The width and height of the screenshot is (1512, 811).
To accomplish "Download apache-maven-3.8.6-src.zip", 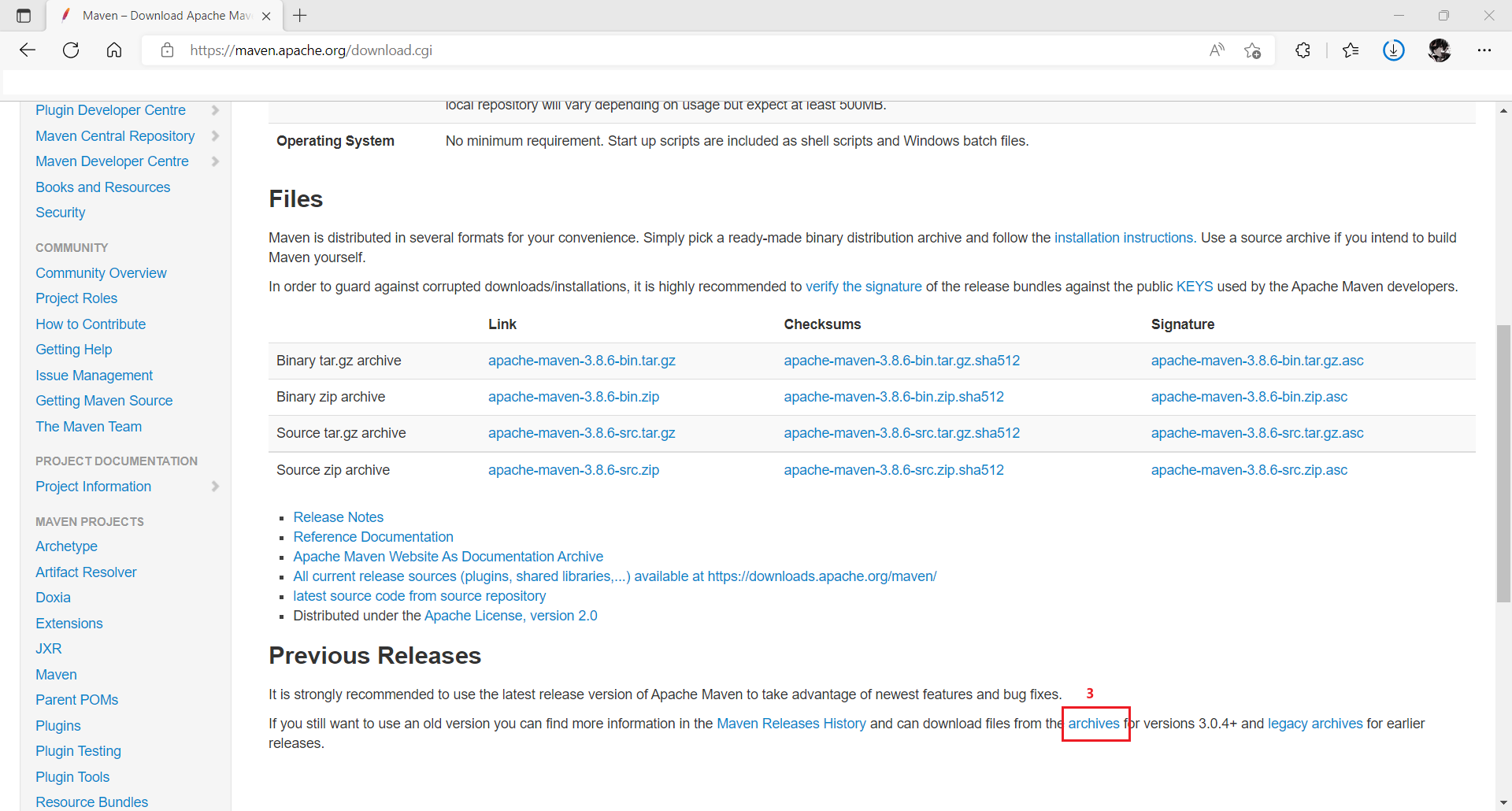I will pyautogui.click(x=573, y=470).
